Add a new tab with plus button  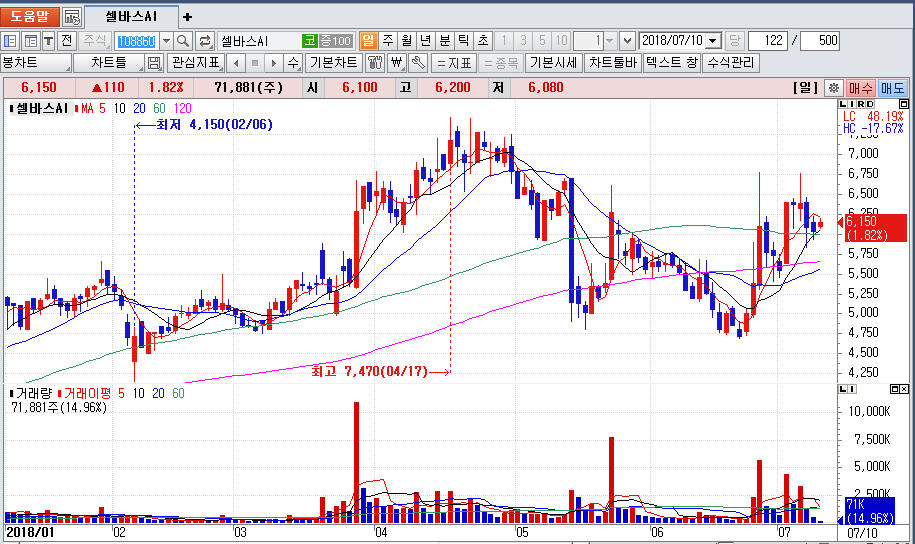(187, 17)
